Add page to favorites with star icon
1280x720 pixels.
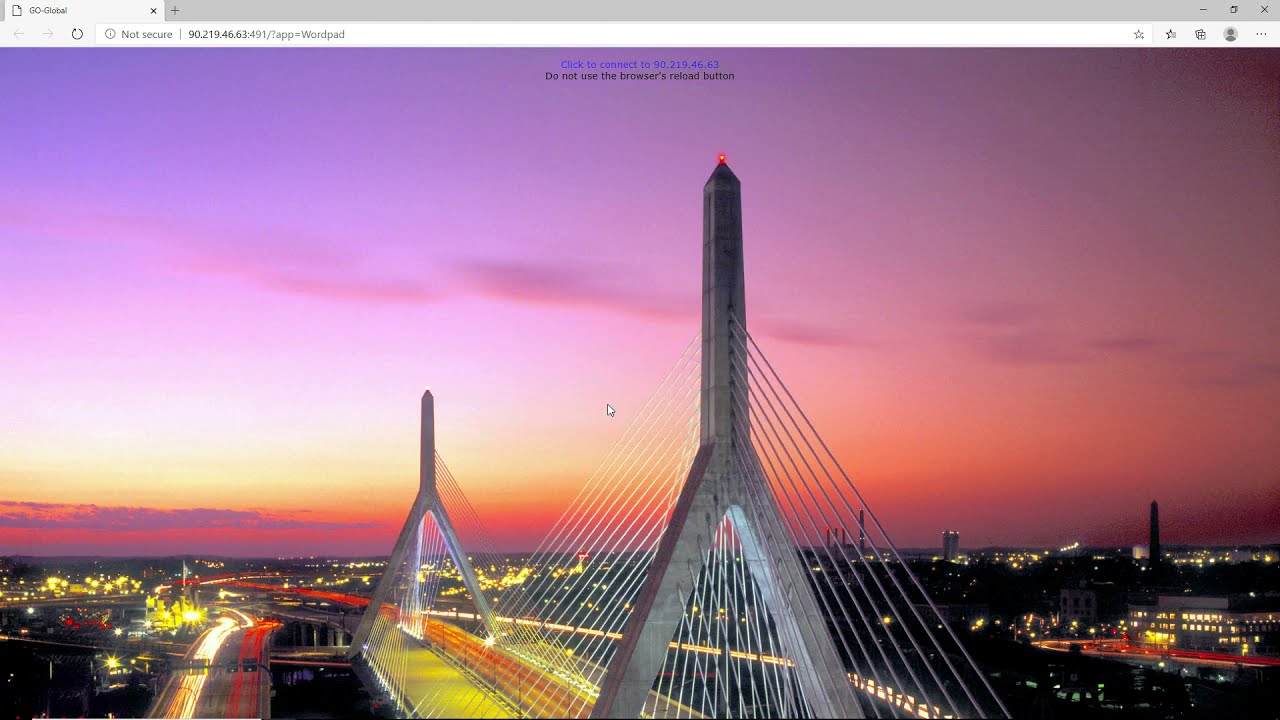[1138, 34]
